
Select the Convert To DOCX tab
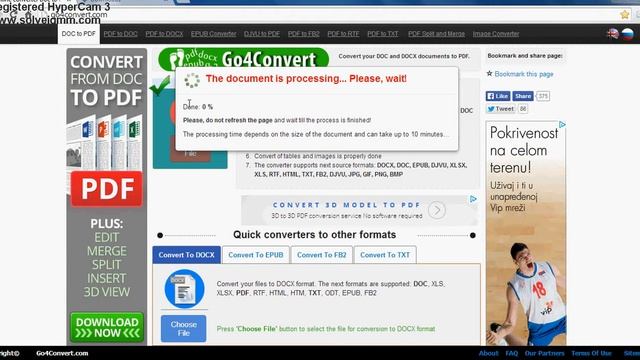(187, 255)
